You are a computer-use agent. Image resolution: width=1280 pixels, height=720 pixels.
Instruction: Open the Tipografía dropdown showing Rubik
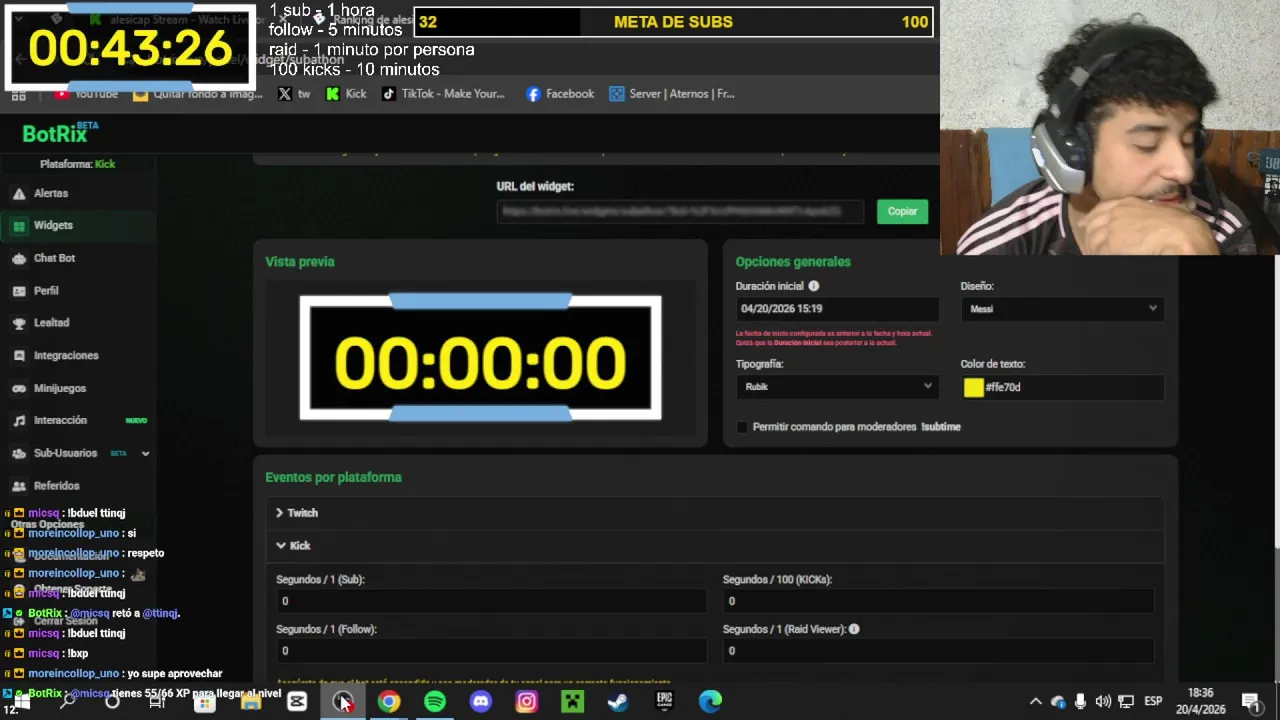click(837, 387)
